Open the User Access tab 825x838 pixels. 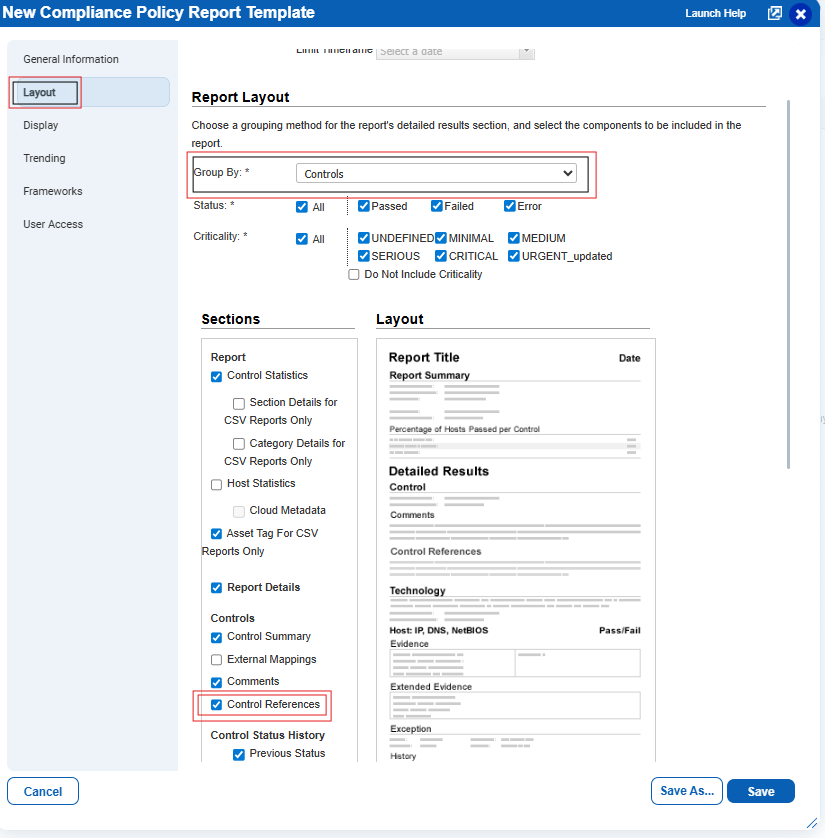[x=53, y=224]
